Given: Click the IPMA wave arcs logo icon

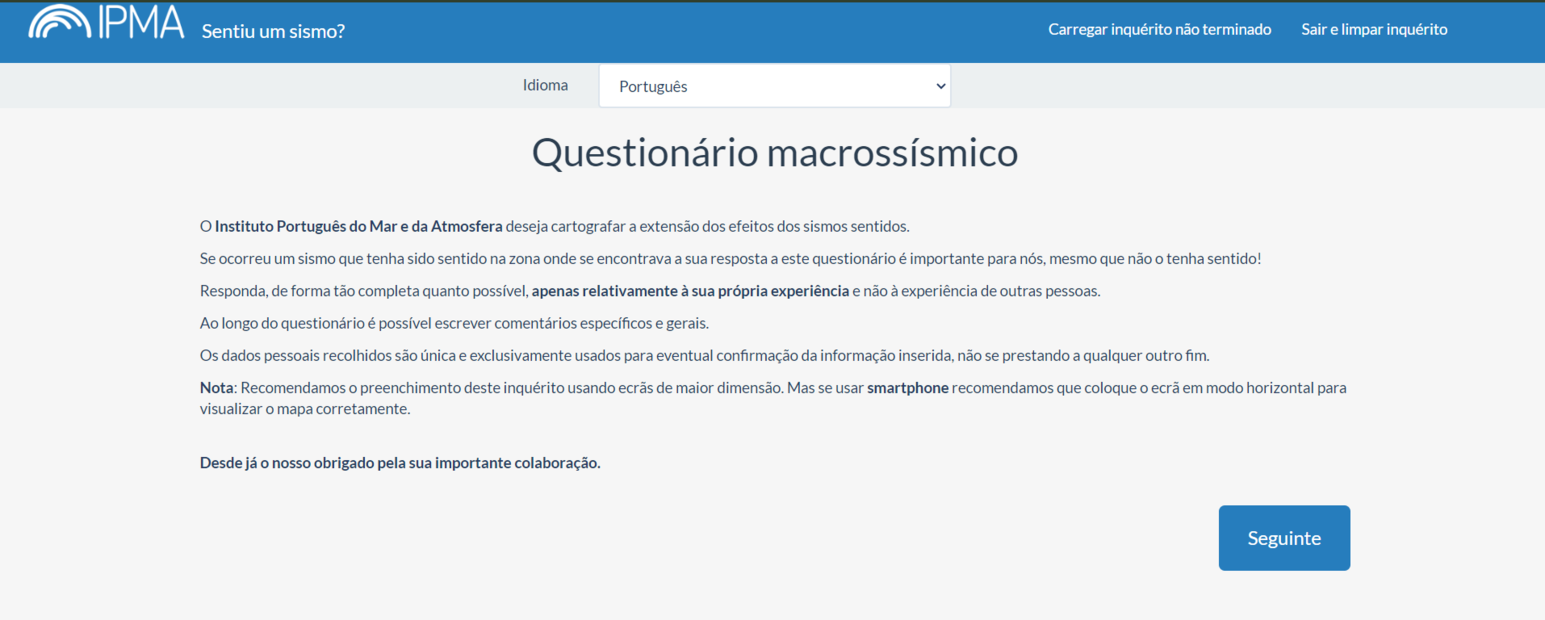Looking at the screenshot, I should coord(60,22).
